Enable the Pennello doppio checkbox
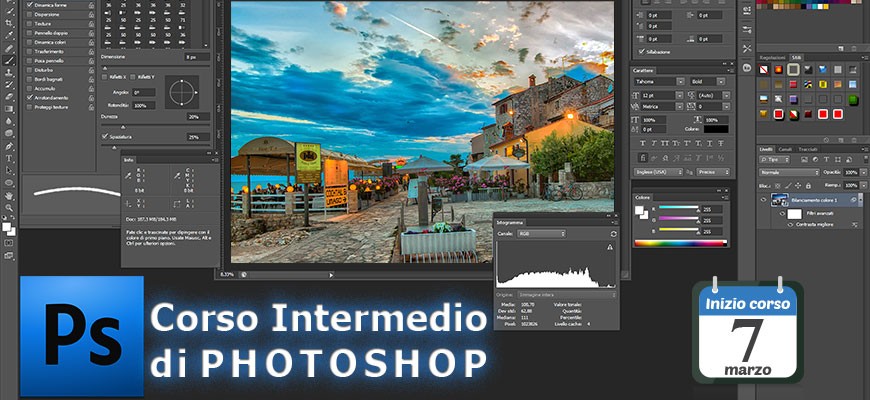The width and height of the screenshot is (870, 400). point(29,33)
